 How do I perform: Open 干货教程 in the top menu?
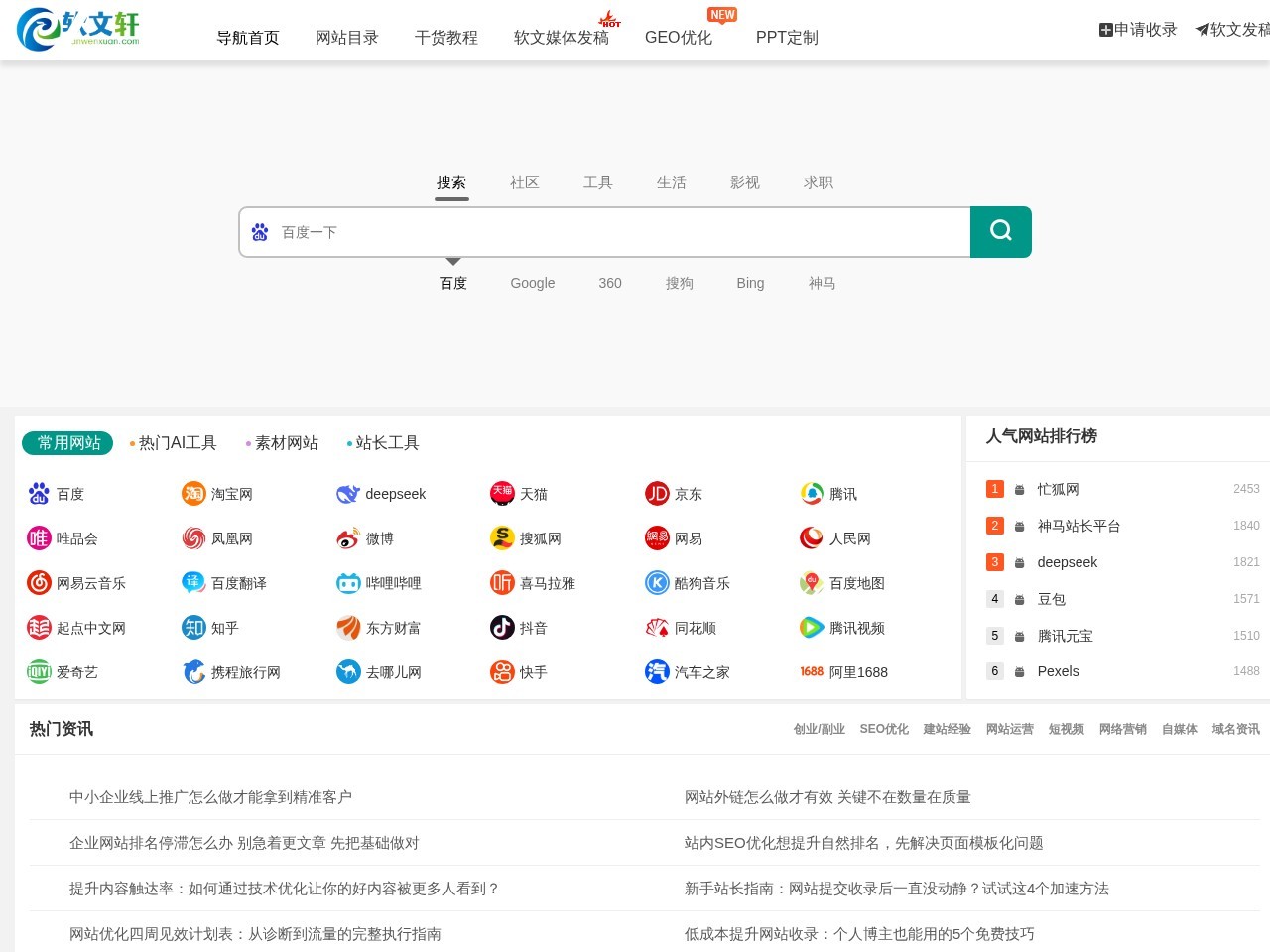446,38
